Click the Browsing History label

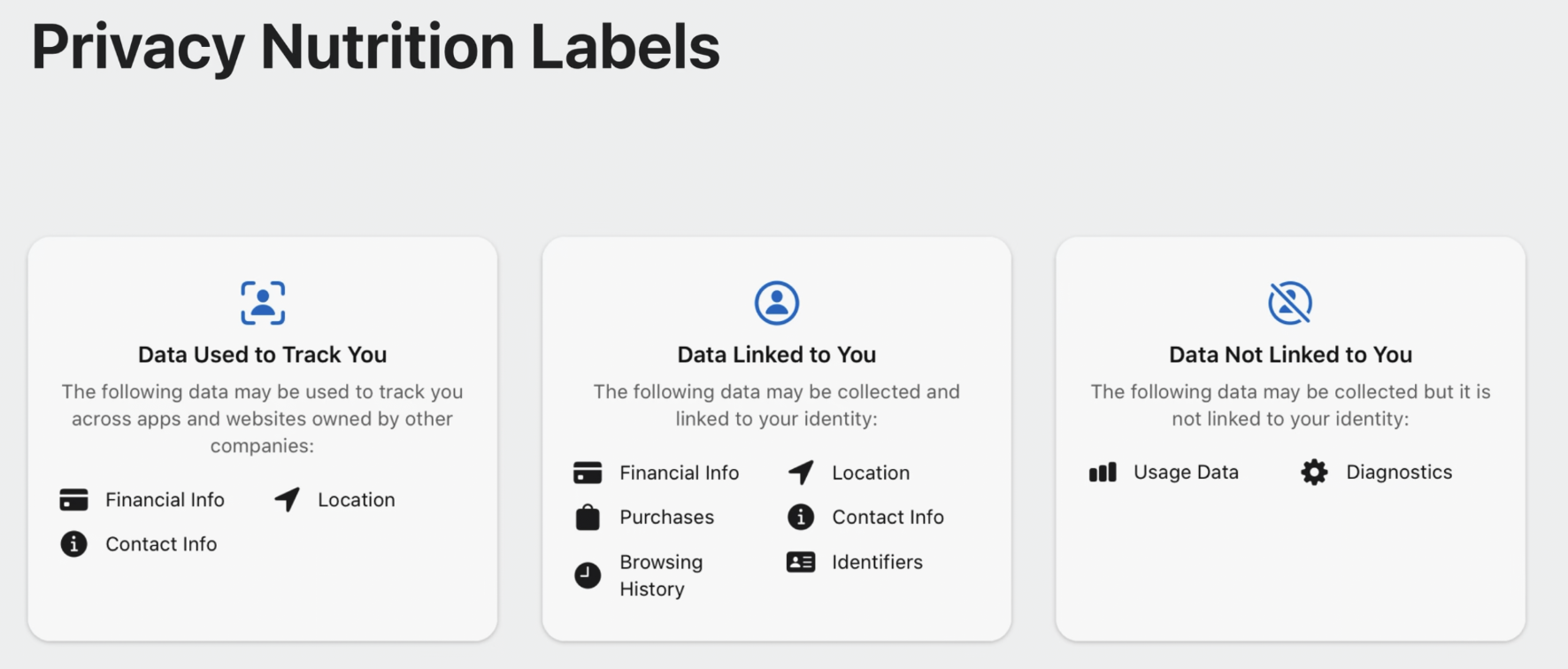point(661,575)
